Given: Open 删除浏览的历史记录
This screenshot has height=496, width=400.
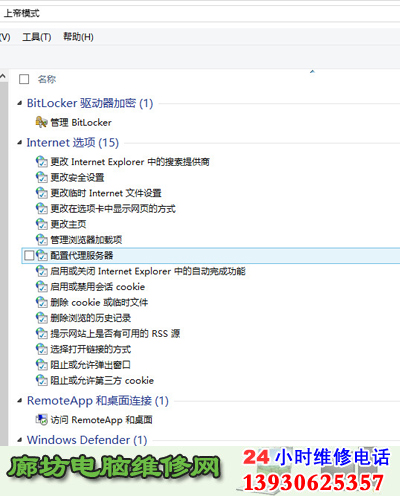Looking at the screenshot, I should coord(91,318).
